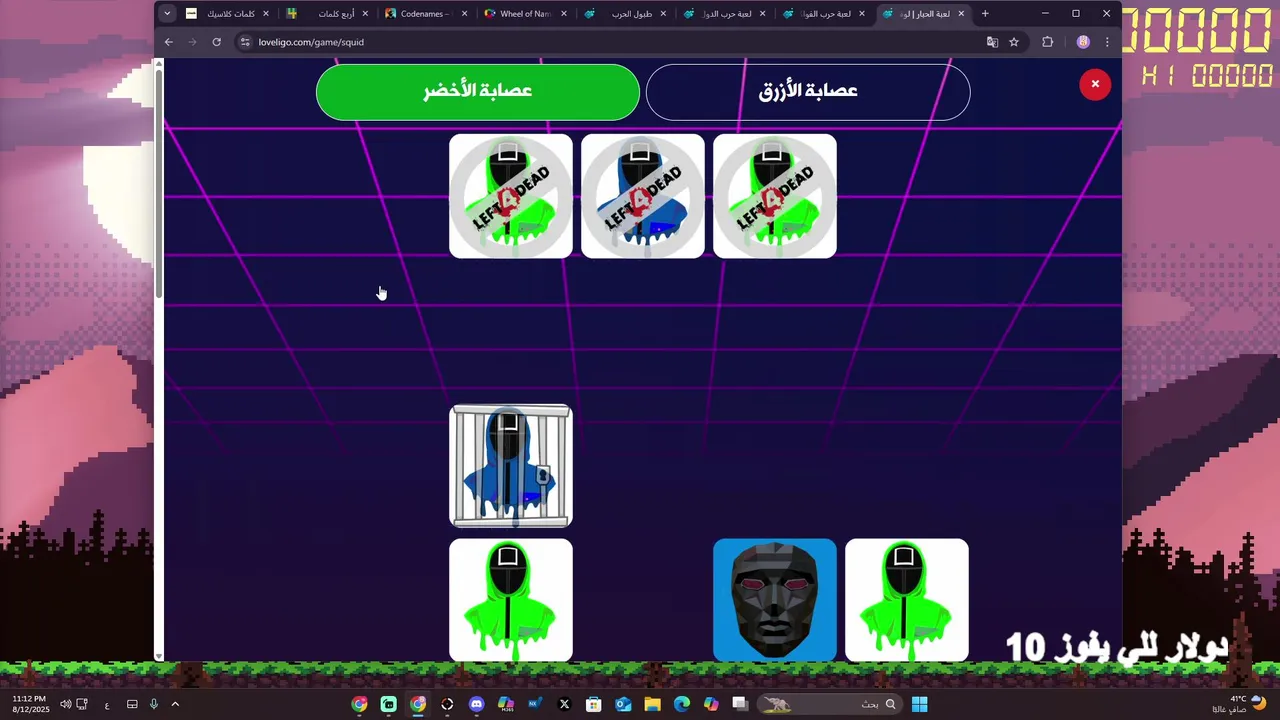Open File Explorer from the taskbar
Screen dimensions: 1280x720
point(652,704)
